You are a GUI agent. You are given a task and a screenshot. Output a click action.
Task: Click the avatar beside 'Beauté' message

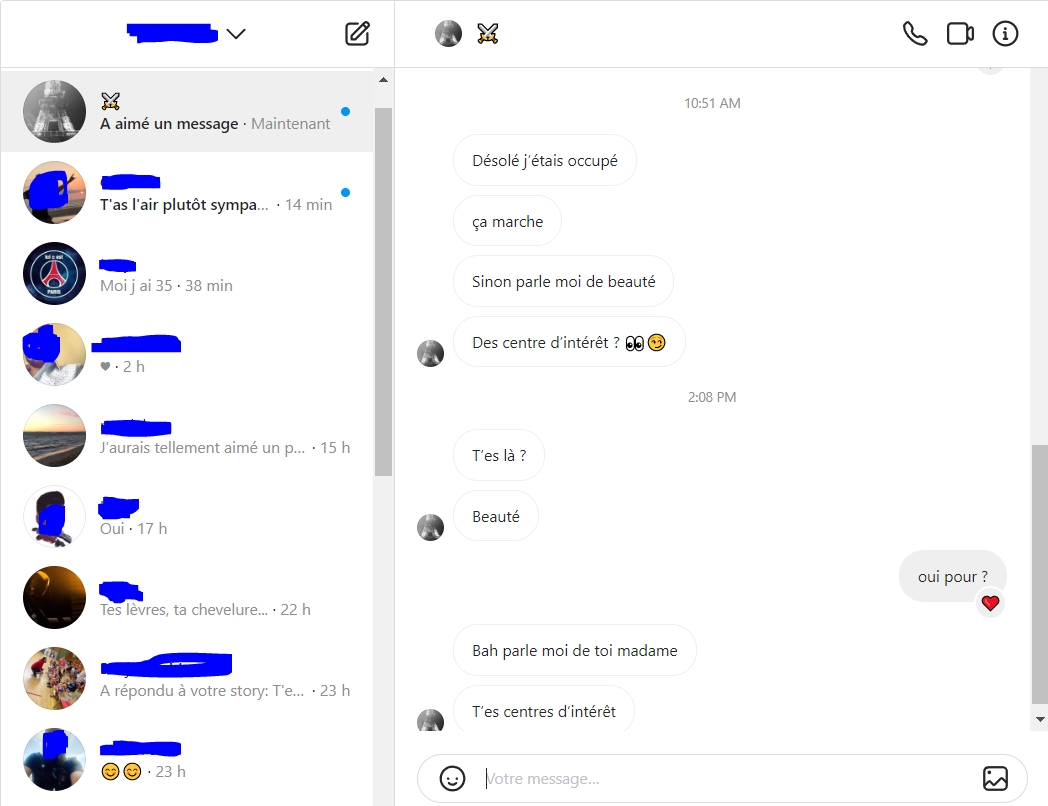pyautogui.click(x=430, y=527)
